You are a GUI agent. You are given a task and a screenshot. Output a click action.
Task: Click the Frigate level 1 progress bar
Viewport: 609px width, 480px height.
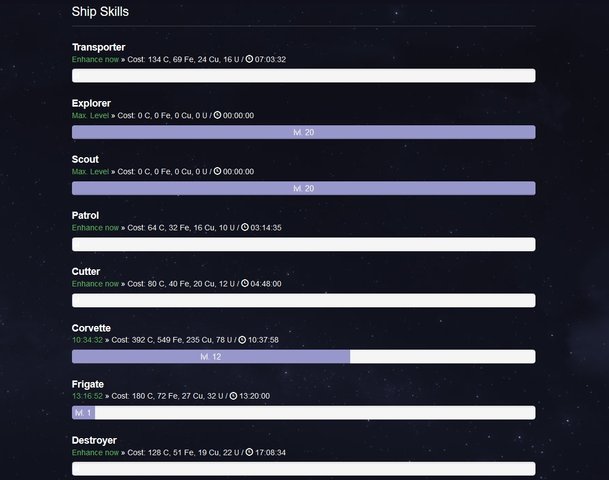click(83, 413)
